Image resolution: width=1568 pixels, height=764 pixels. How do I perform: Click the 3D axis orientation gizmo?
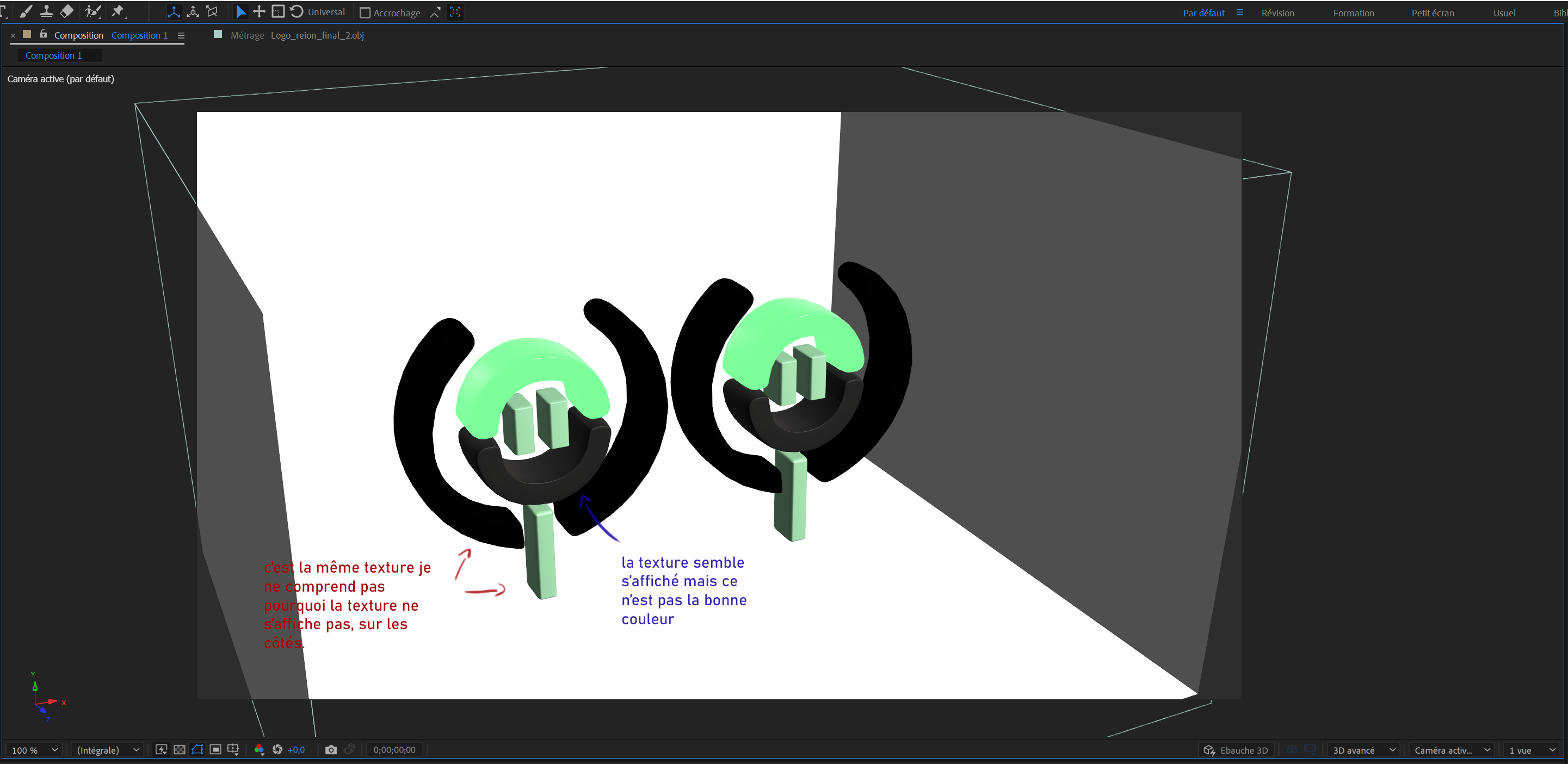tap(47, 698)
